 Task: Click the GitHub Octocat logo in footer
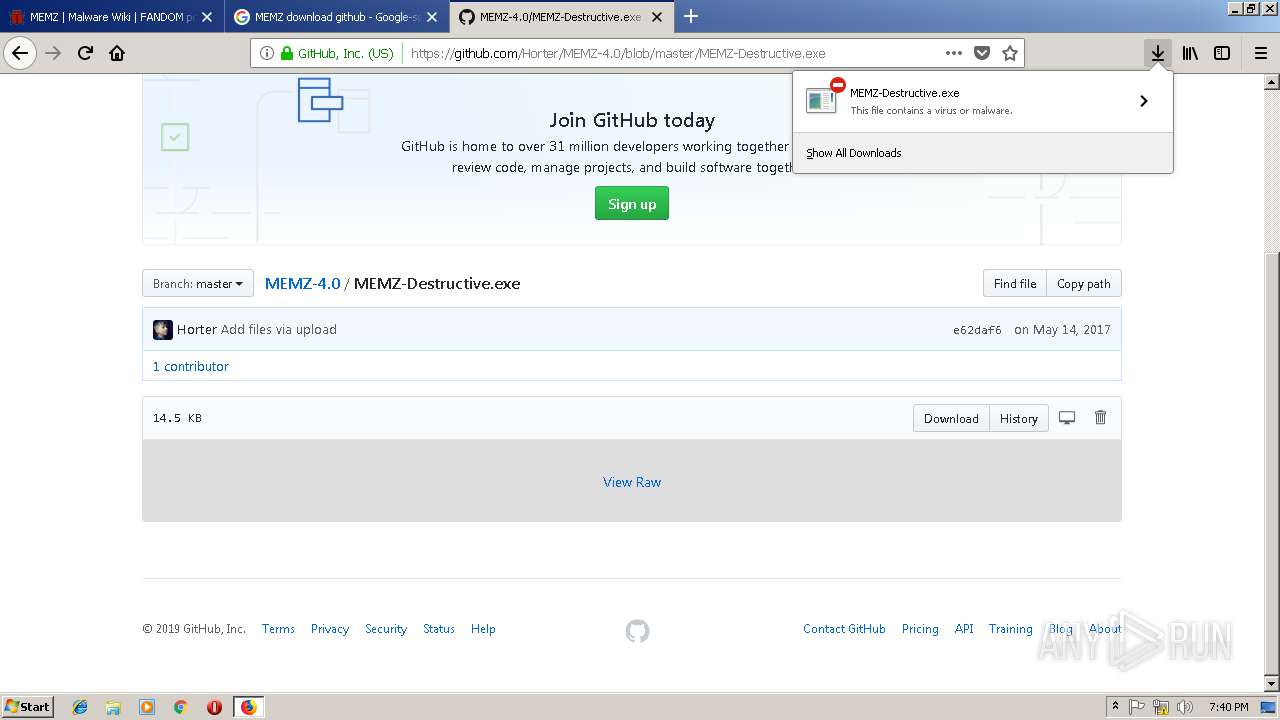pos(637,631)
